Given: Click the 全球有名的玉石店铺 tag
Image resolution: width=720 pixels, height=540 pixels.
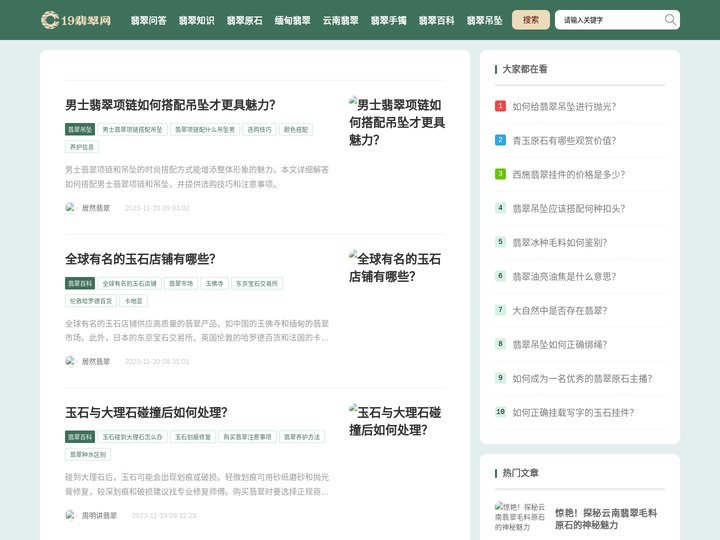Looking at the screenshot, I should (129, 283).
